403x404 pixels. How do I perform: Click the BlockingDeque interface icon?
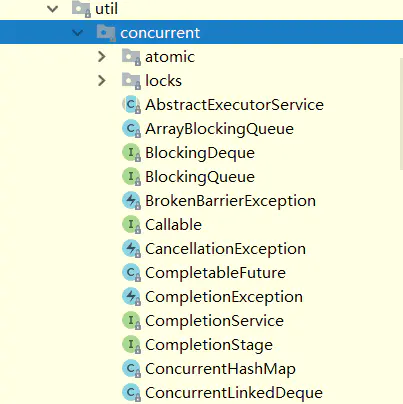131,153
